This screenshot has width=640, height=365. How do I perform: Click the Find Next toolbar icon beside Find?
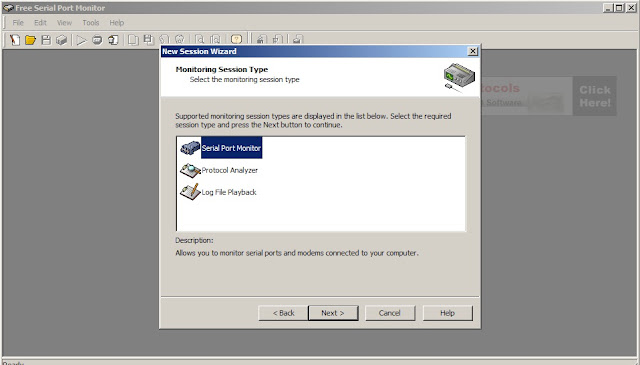click(x=215, y=40)
